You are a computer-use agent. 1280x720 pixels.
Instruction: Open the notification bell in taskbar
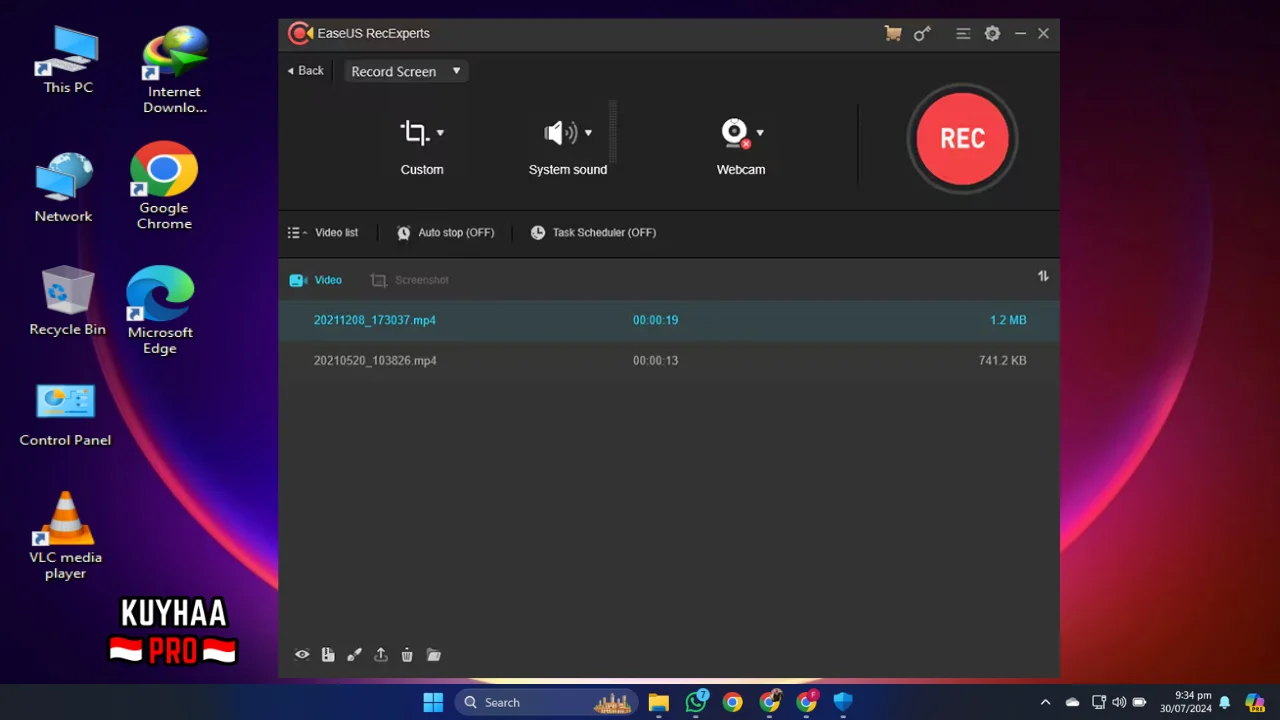[x=1224, y=702]
